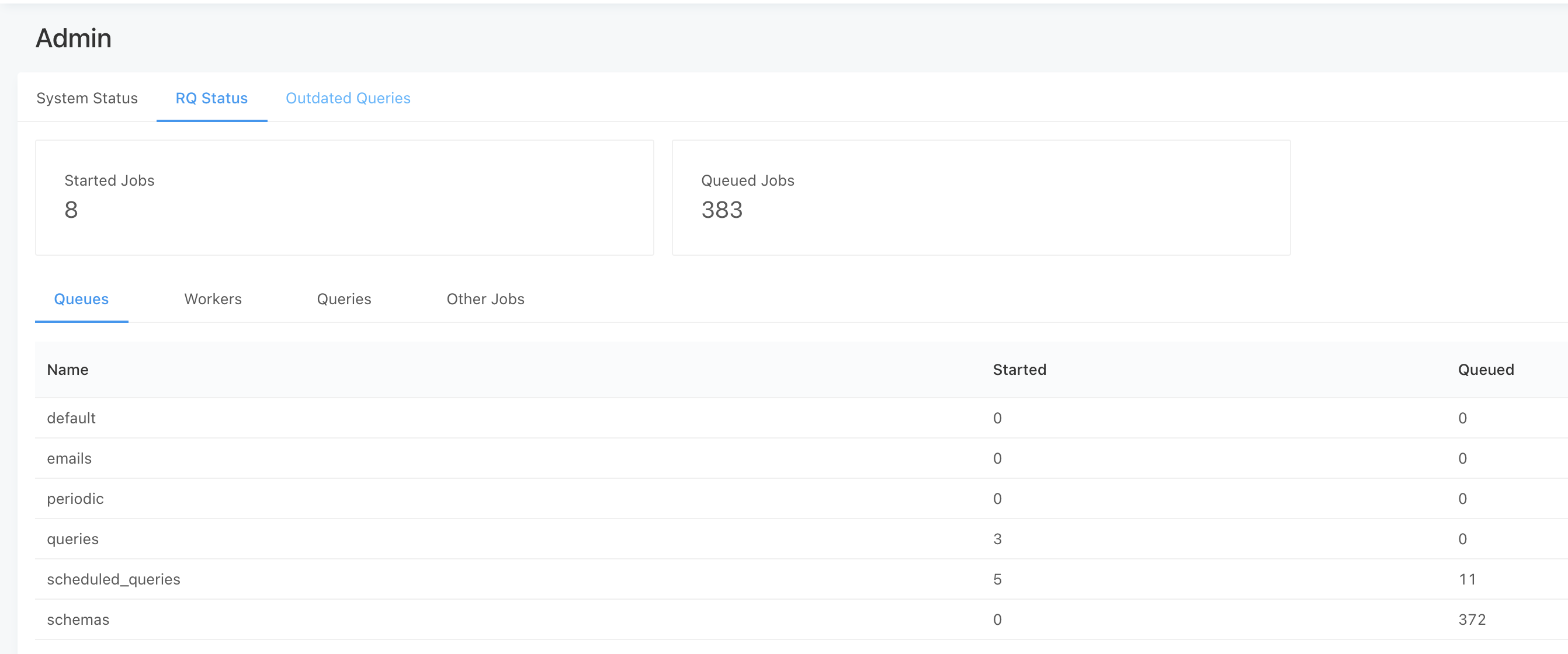Click Started value 0 in periodic row

coord(997,499)
